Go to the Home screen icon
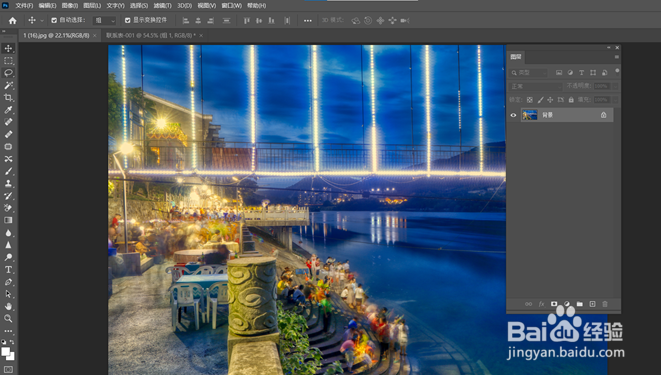This screenshot has width=661, height=375. pyautogui.click(x=13, y=20)
